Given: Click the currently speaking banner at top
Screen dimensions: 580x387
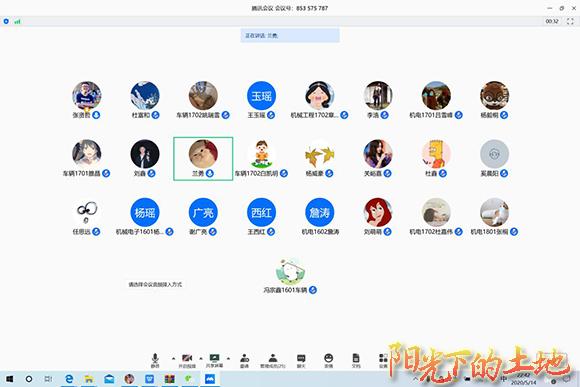Looking at the screenshot, I should click(x=290, y=36).
